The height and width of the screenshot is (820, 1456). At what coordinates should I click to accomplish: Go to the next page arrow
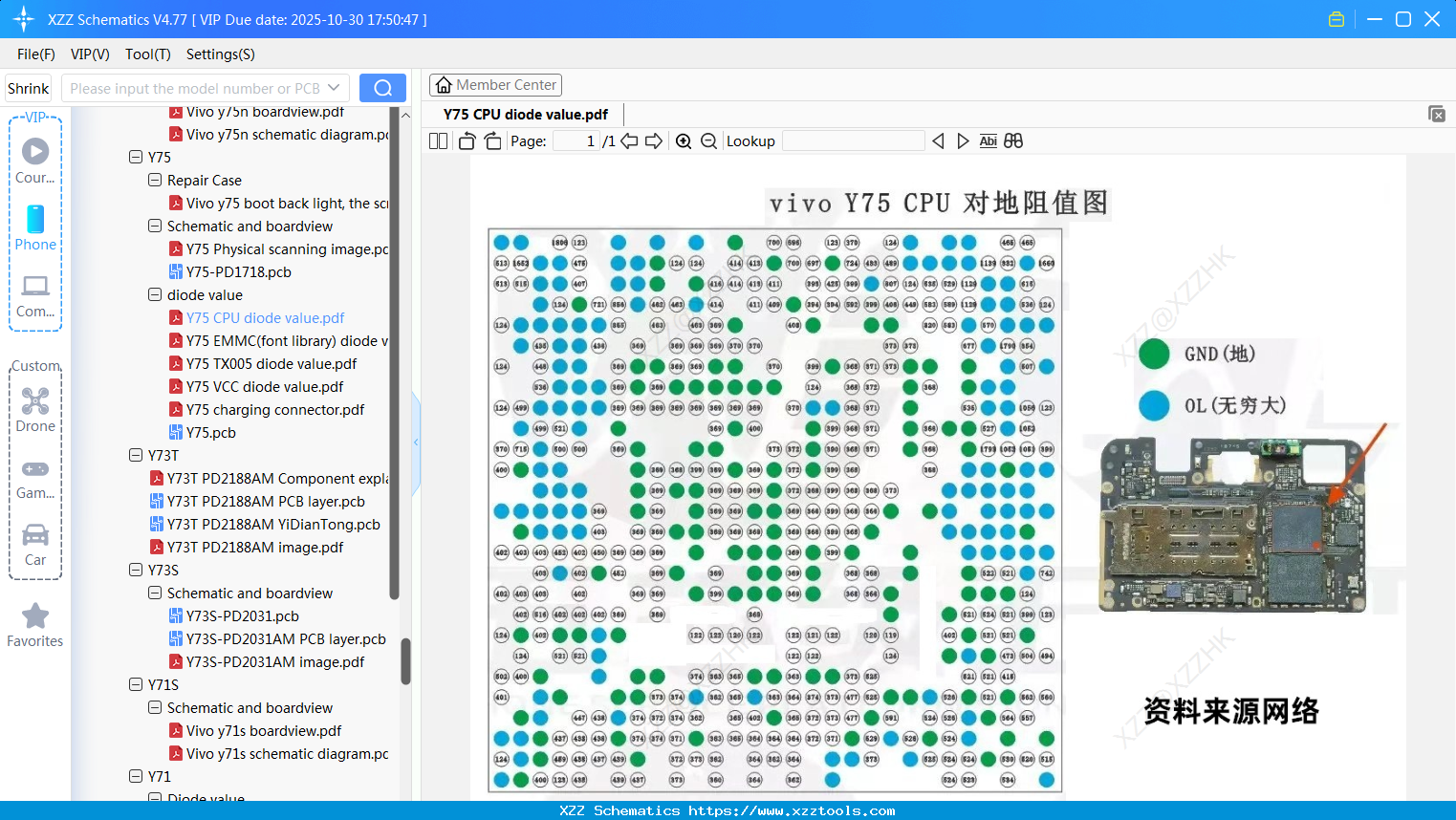[x=654, y=141]
